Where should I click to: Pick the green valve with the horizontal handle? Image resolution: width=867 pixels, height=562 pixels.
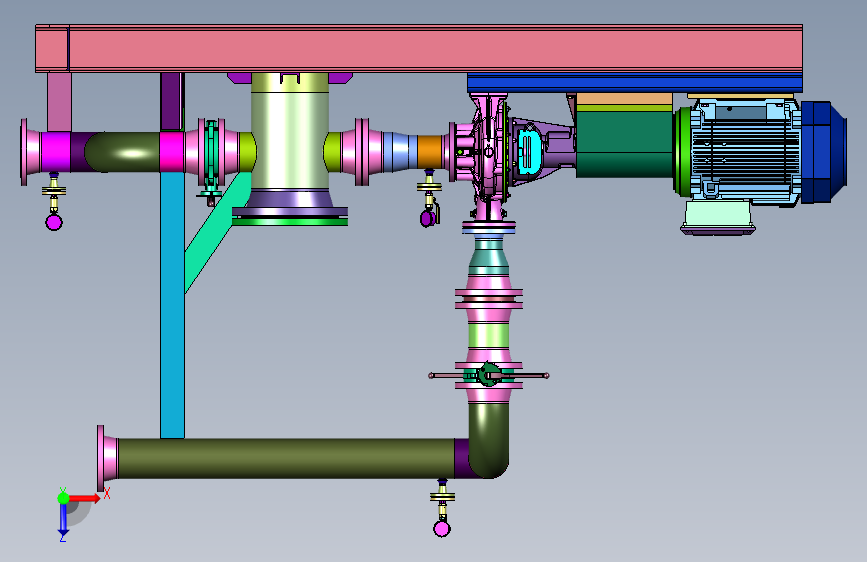pyautogui.click(x=489, y=375)
